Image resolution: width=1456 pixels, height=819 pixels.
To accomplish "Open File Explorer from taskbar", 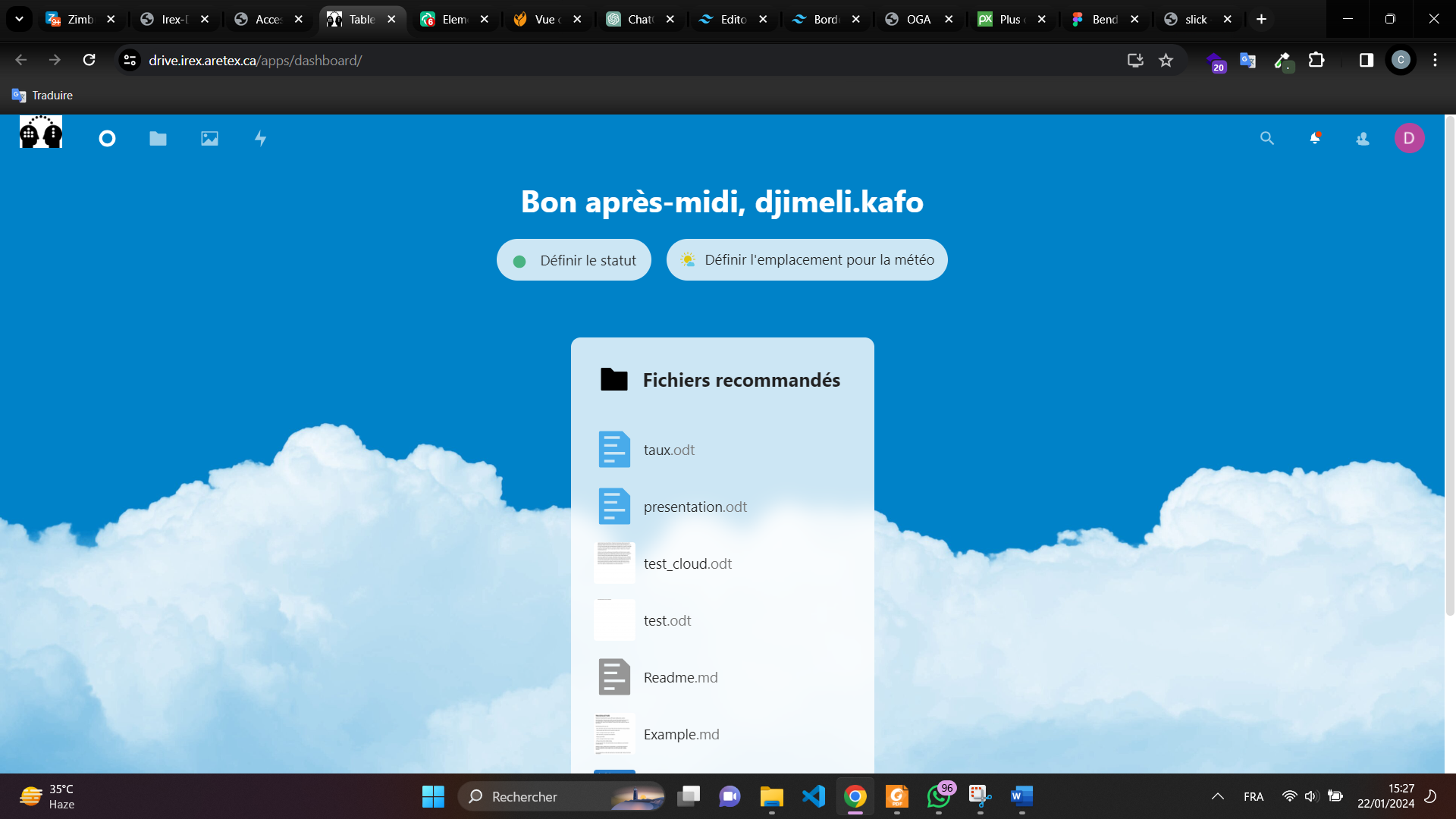I will (x=771, y=796).
